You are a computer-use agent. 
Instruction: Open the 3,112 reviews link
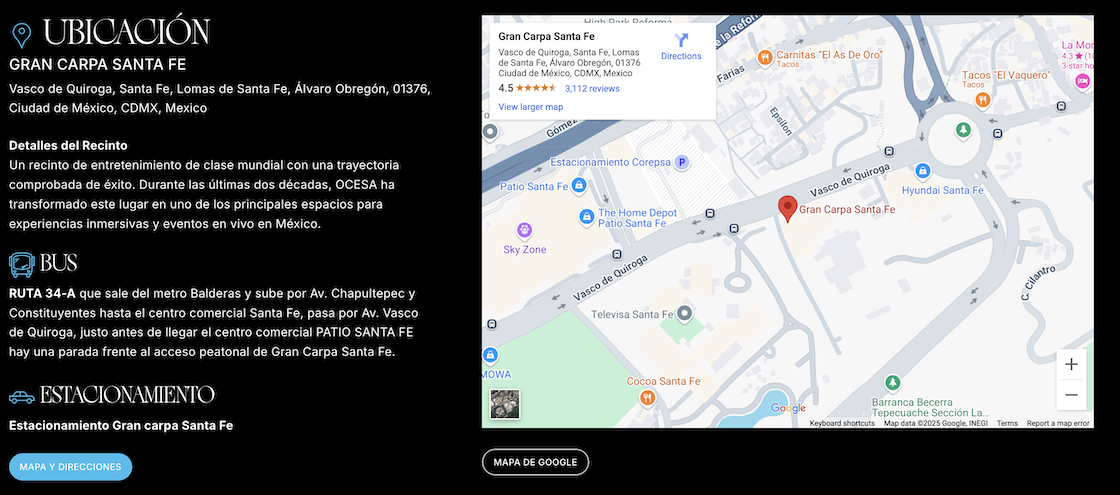[x=592, y=88]
